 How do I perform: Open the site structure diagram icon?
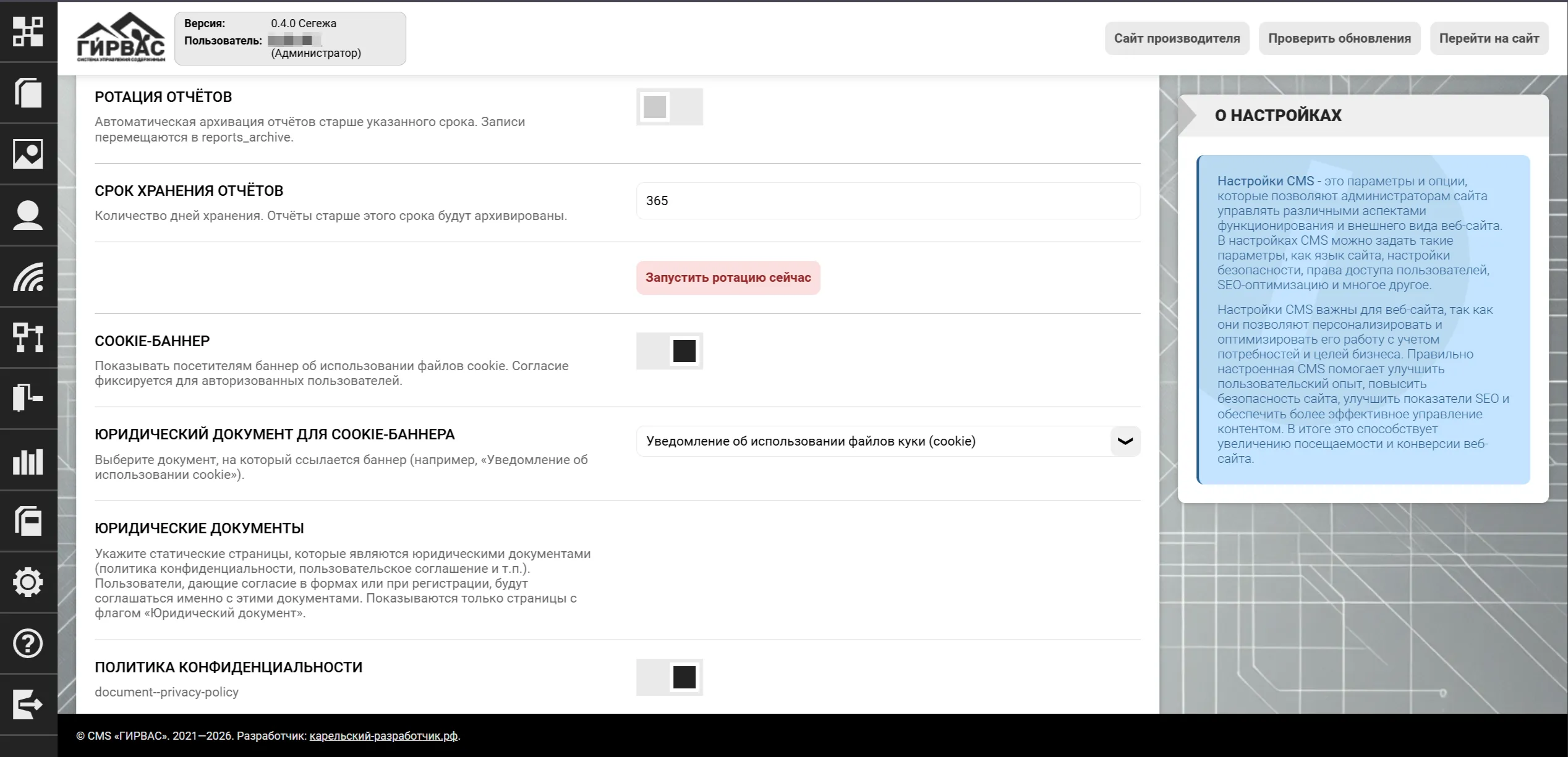pos(28,337)
